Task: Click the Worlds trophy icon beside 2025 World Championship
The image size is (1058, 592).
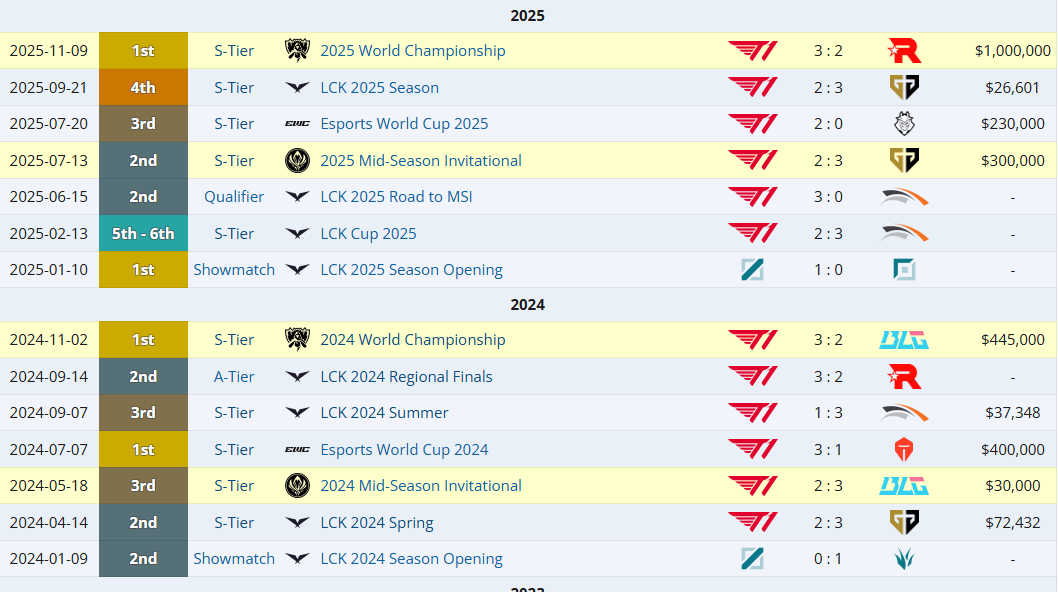Action: tap(297, 51)
